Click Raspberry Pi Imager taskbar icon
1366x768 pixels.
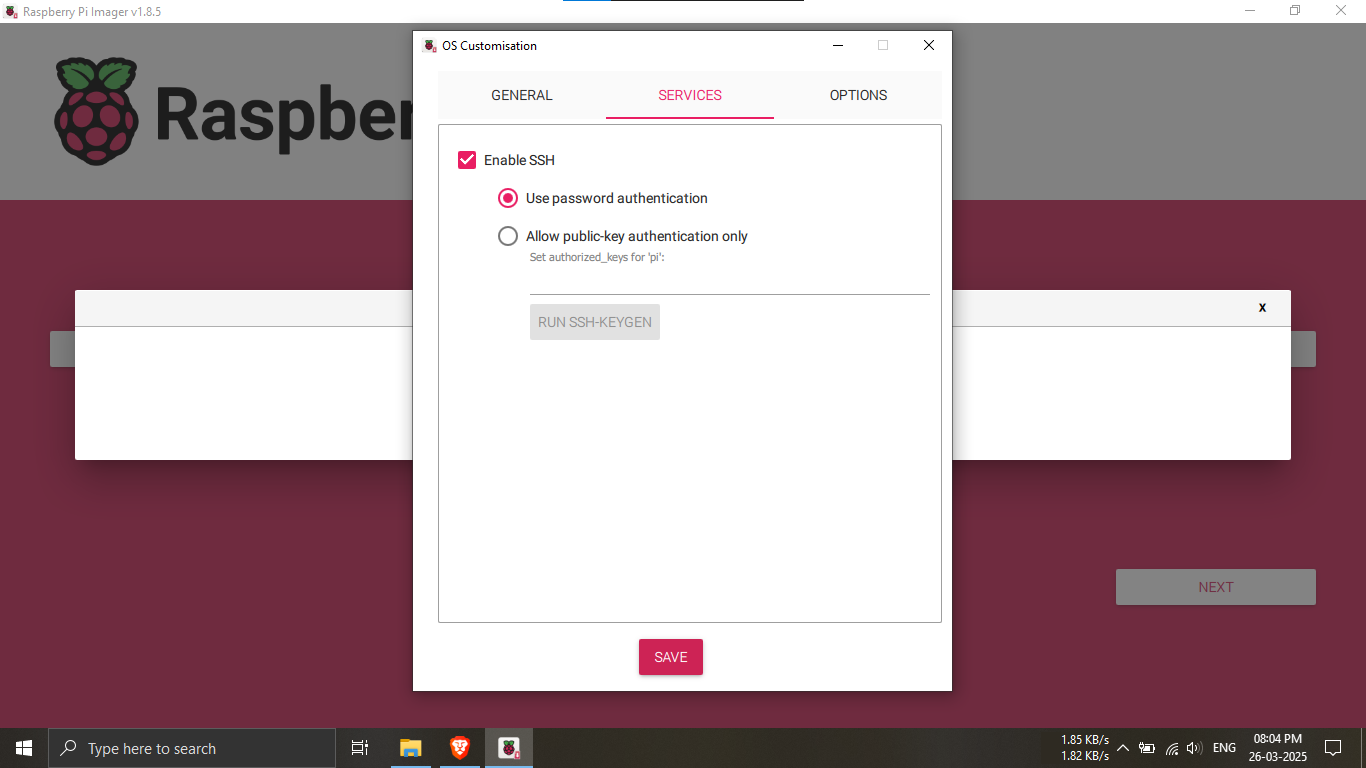click(x=509, y=748)
